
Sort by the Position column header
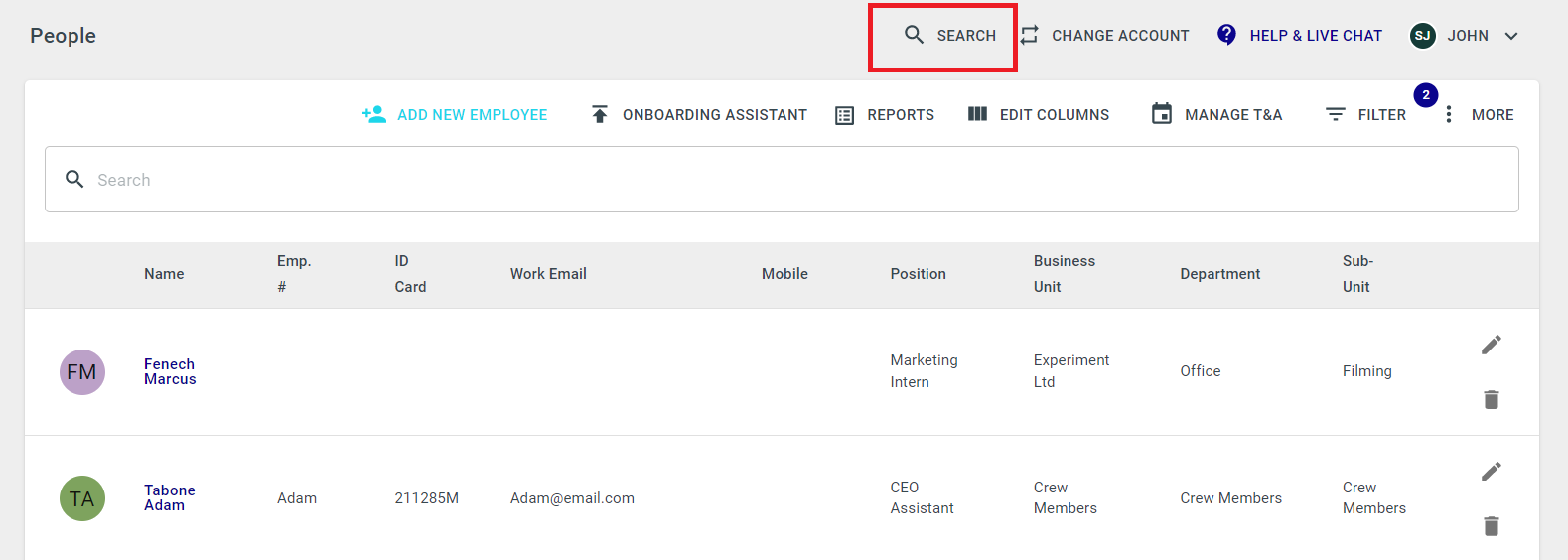(918, 274)
